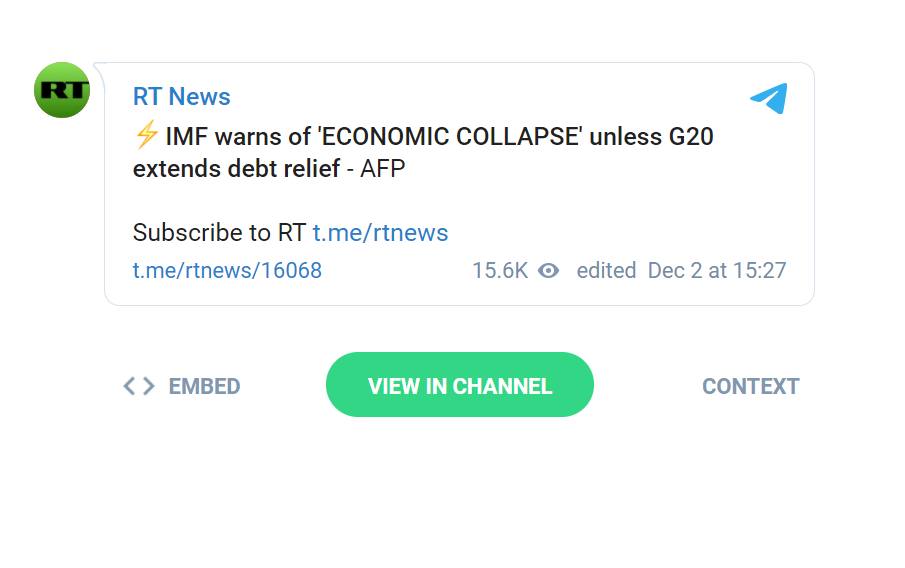905x568 pixels.
Task: Click the green RT channel avatar
Action: (62, 90)
